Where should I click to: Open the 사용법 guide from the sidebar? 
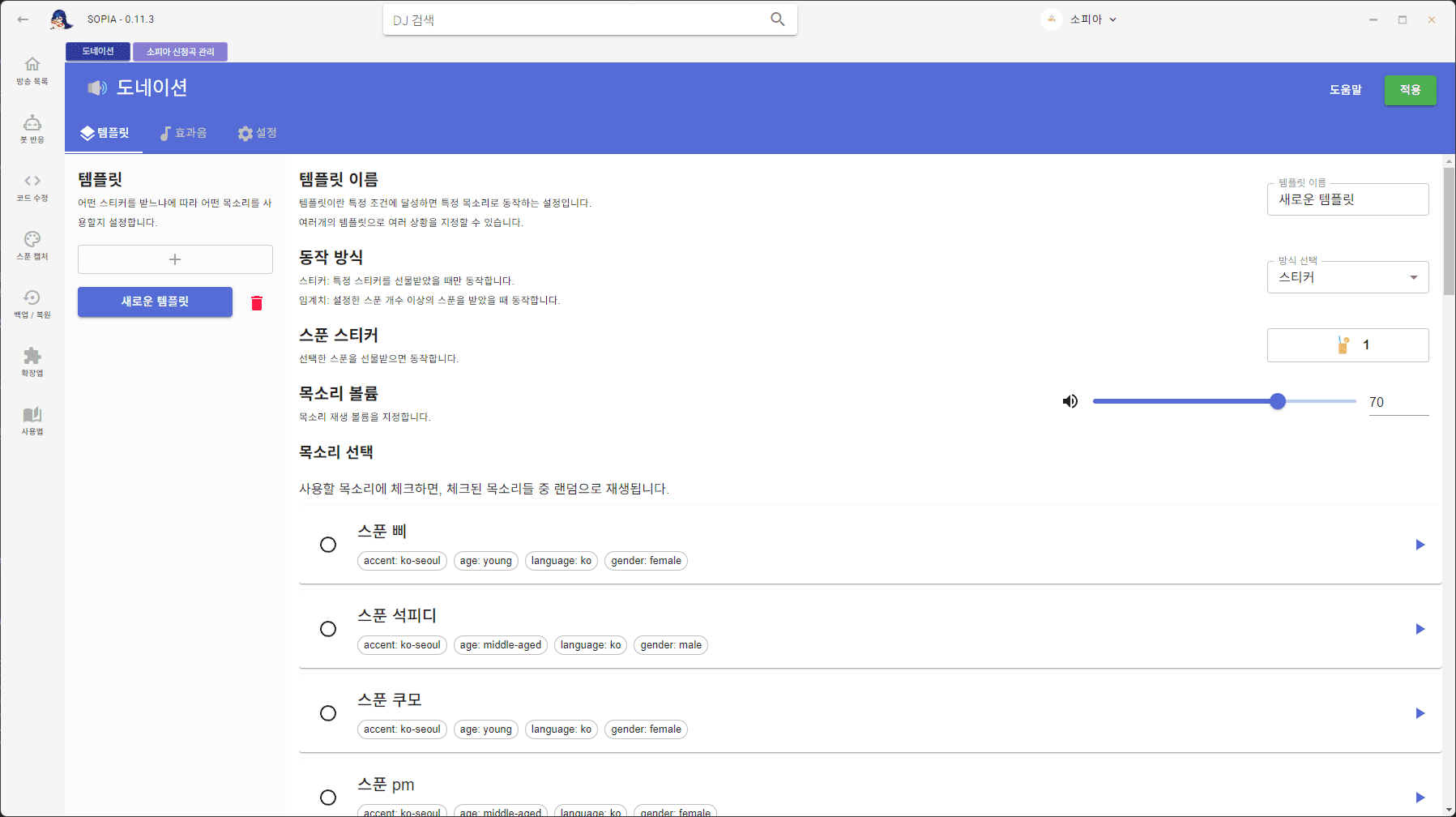pos(32,419)
